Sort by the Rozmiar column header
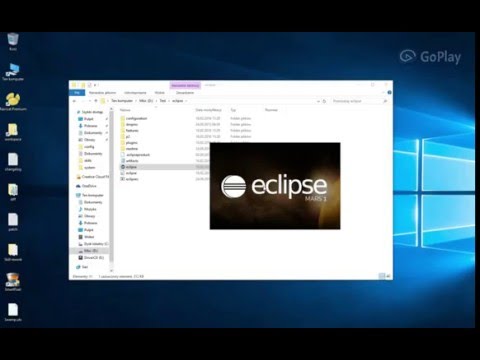 click(x=271, y=110)
